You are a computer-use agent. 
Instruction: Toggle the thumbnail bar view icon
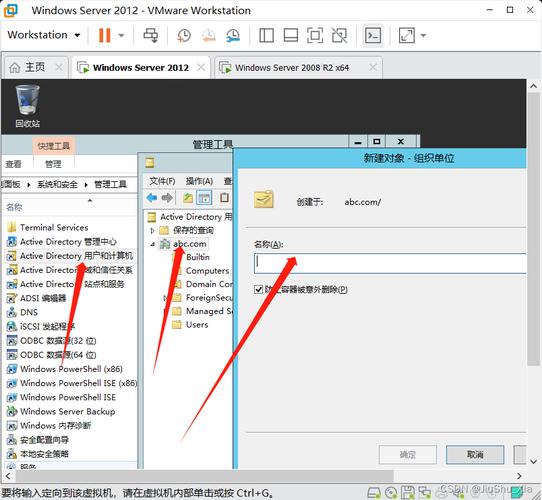point(291,35)
